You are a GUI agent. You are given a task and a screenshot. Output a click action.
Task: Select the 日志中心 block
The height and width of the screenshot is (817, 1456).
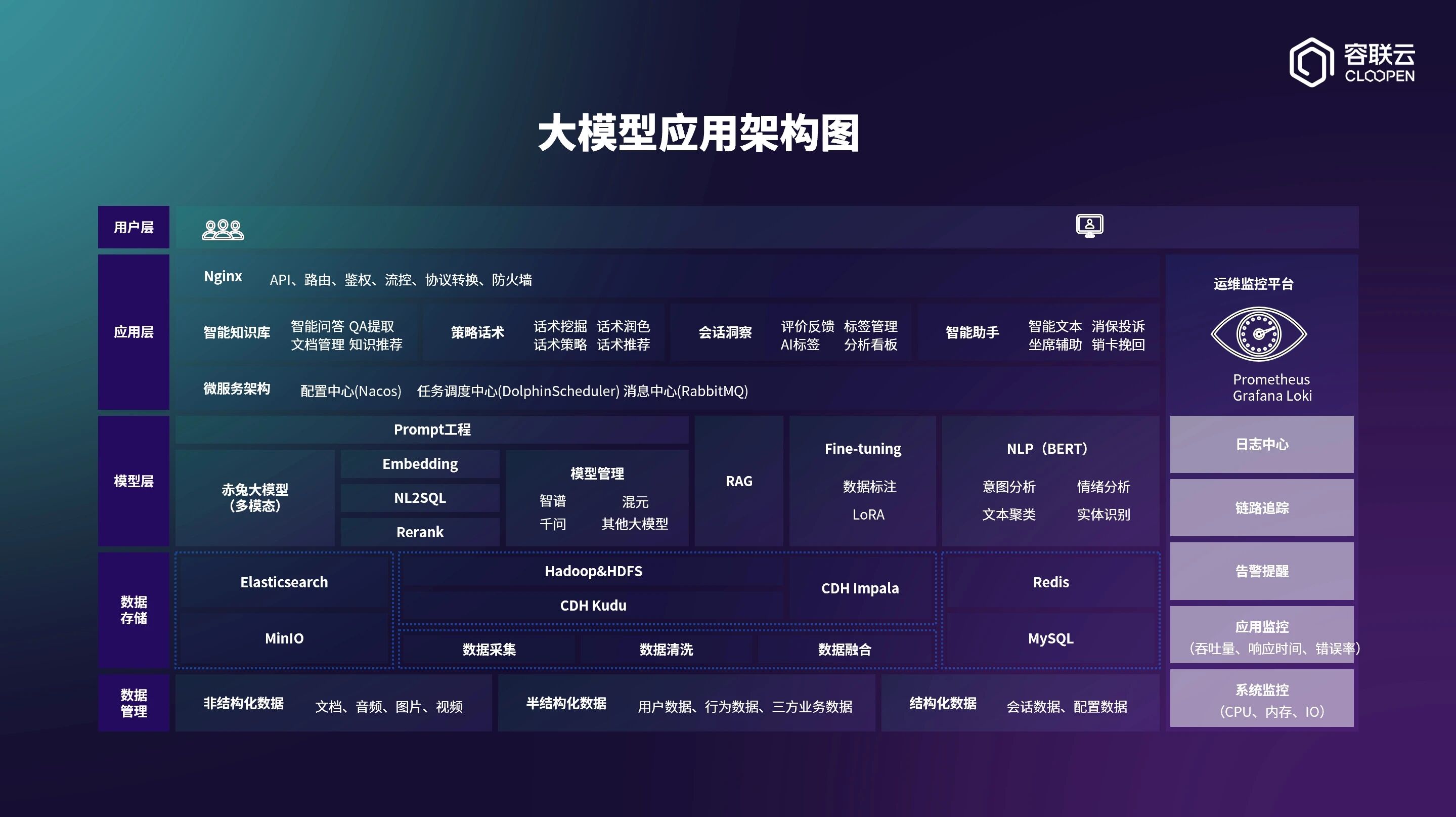point(1261,444)
